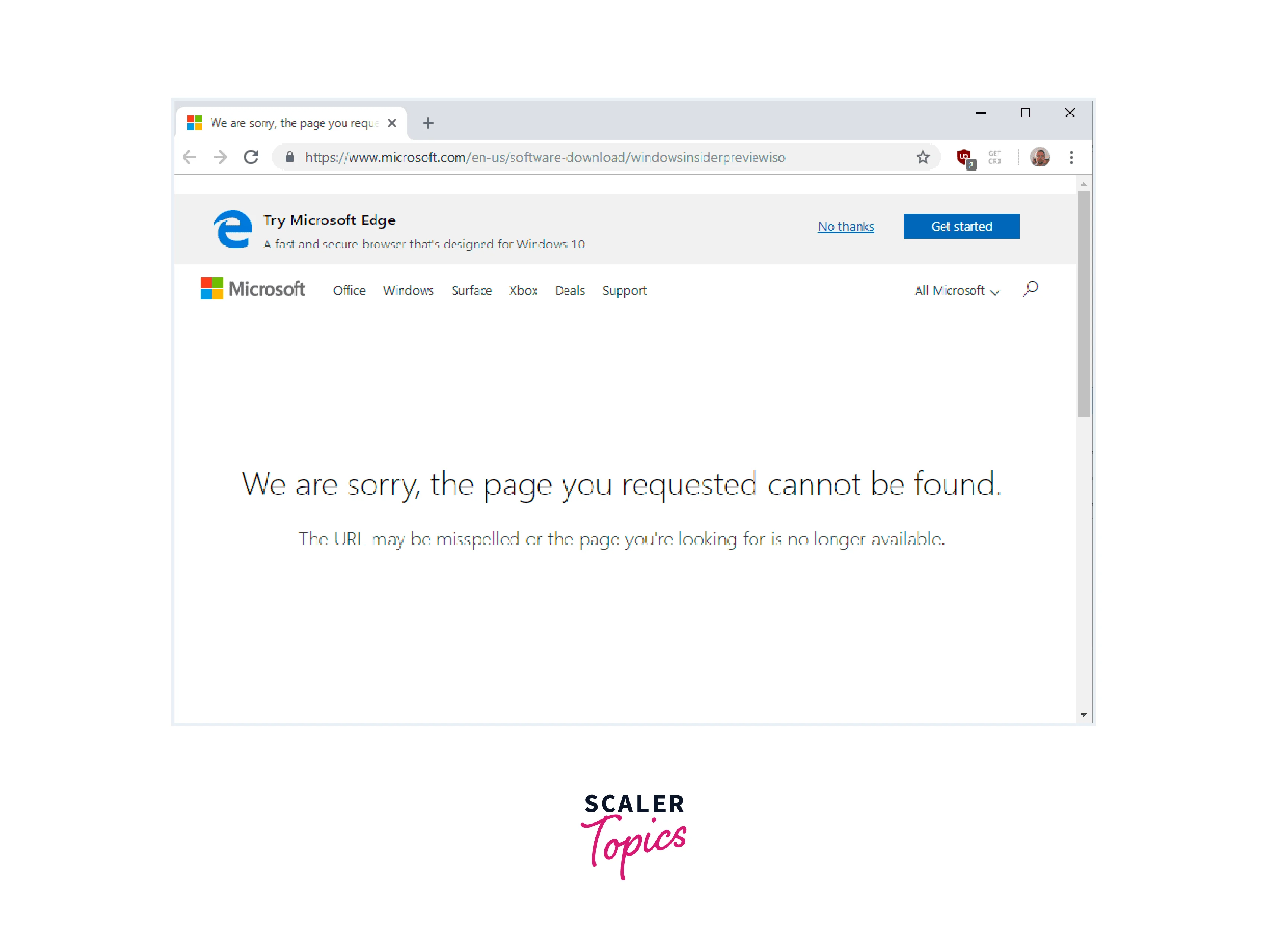Viewport: 1267px width, 952px height.
Task: Click the page scrollbar down arrow
Action: 1083,715
